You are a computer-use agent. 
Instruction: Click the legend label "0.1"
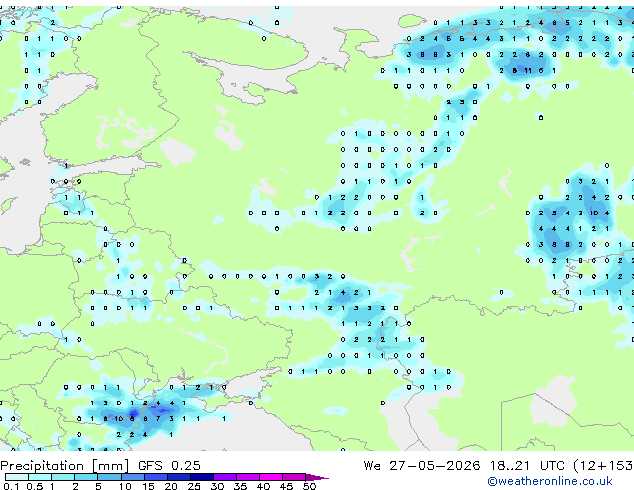(11, 486)
